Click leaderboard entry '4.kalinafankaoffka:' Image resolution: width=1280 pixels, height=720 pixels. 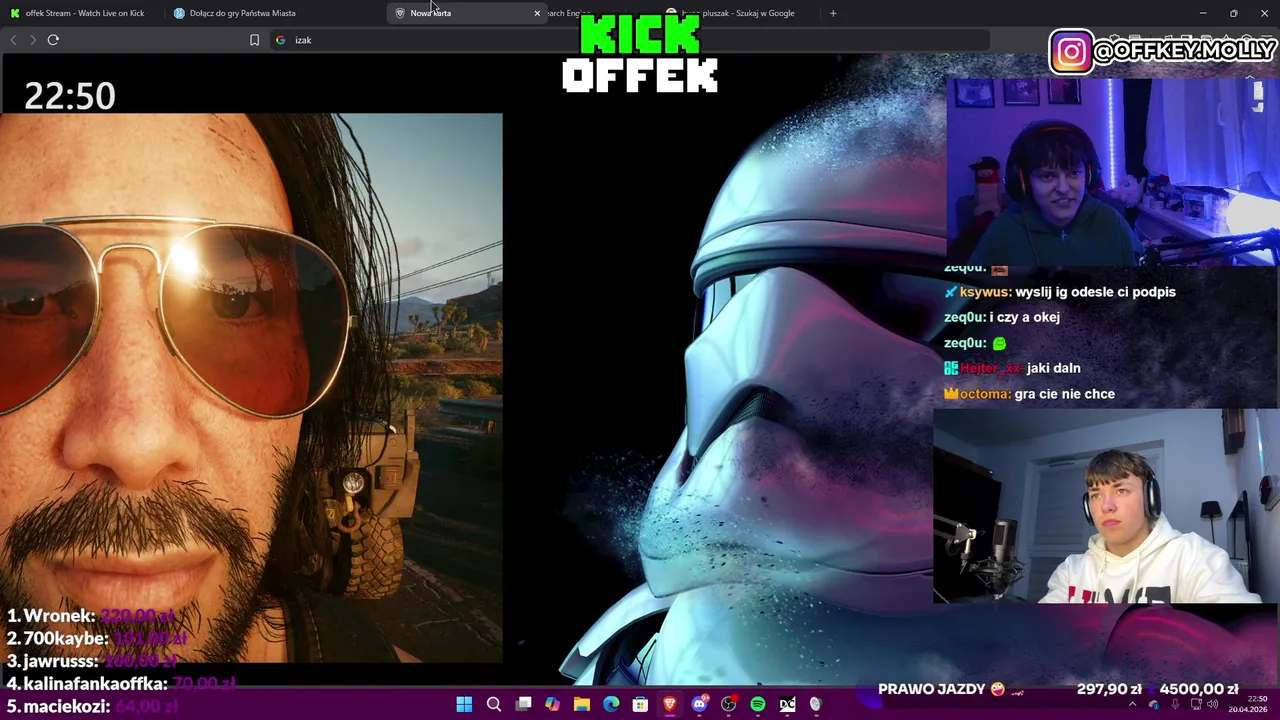coord(86,684)
